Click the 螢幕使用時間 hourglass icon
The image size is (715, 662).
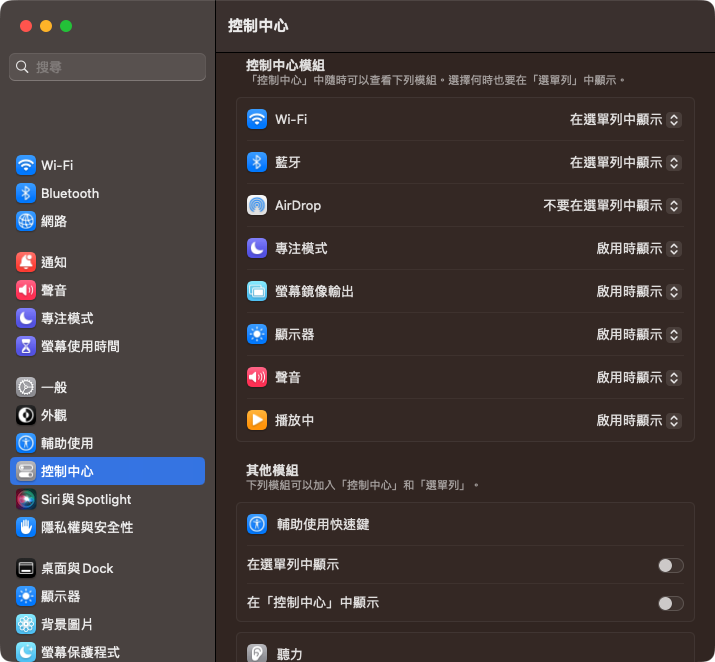pos(26,346)
